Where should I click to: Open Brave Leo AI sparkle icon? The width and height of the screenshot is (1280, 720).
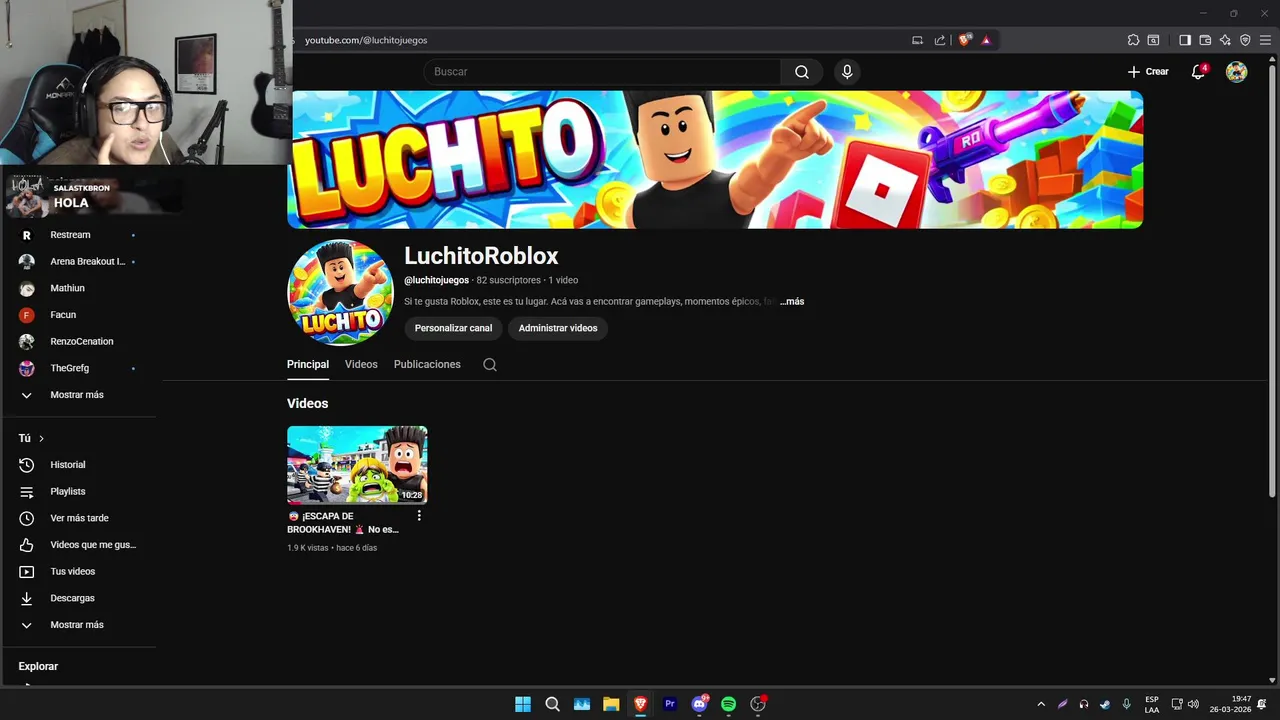point(1225,40)
